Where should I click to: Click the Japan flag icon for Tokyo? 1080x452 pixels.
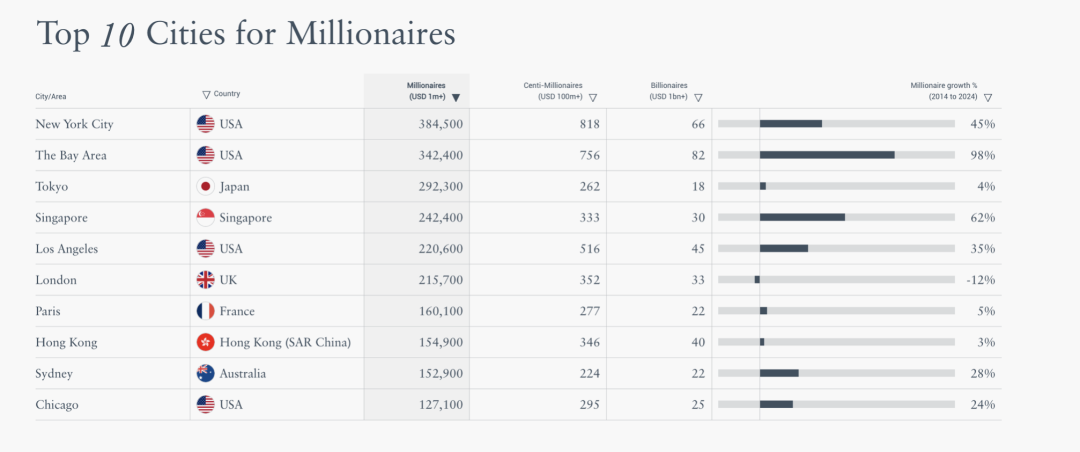click(x=206, y=186)
